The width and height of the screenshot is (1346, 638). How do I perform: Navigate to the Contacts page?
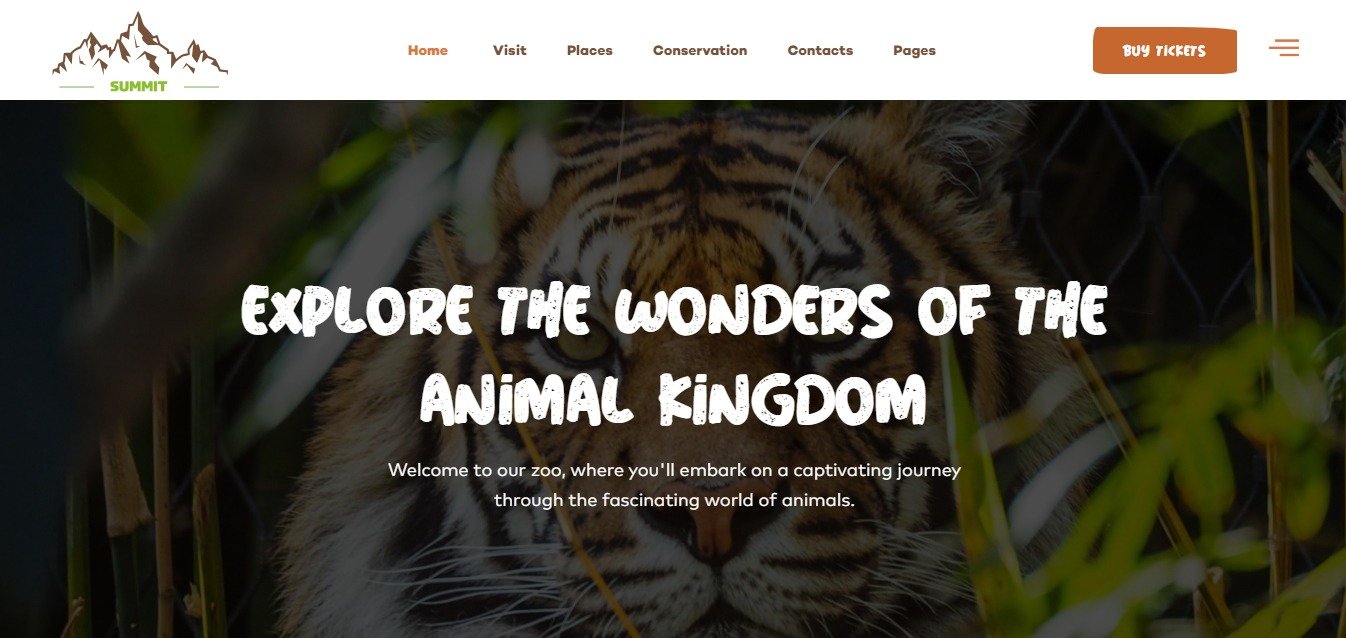point(820,50)
